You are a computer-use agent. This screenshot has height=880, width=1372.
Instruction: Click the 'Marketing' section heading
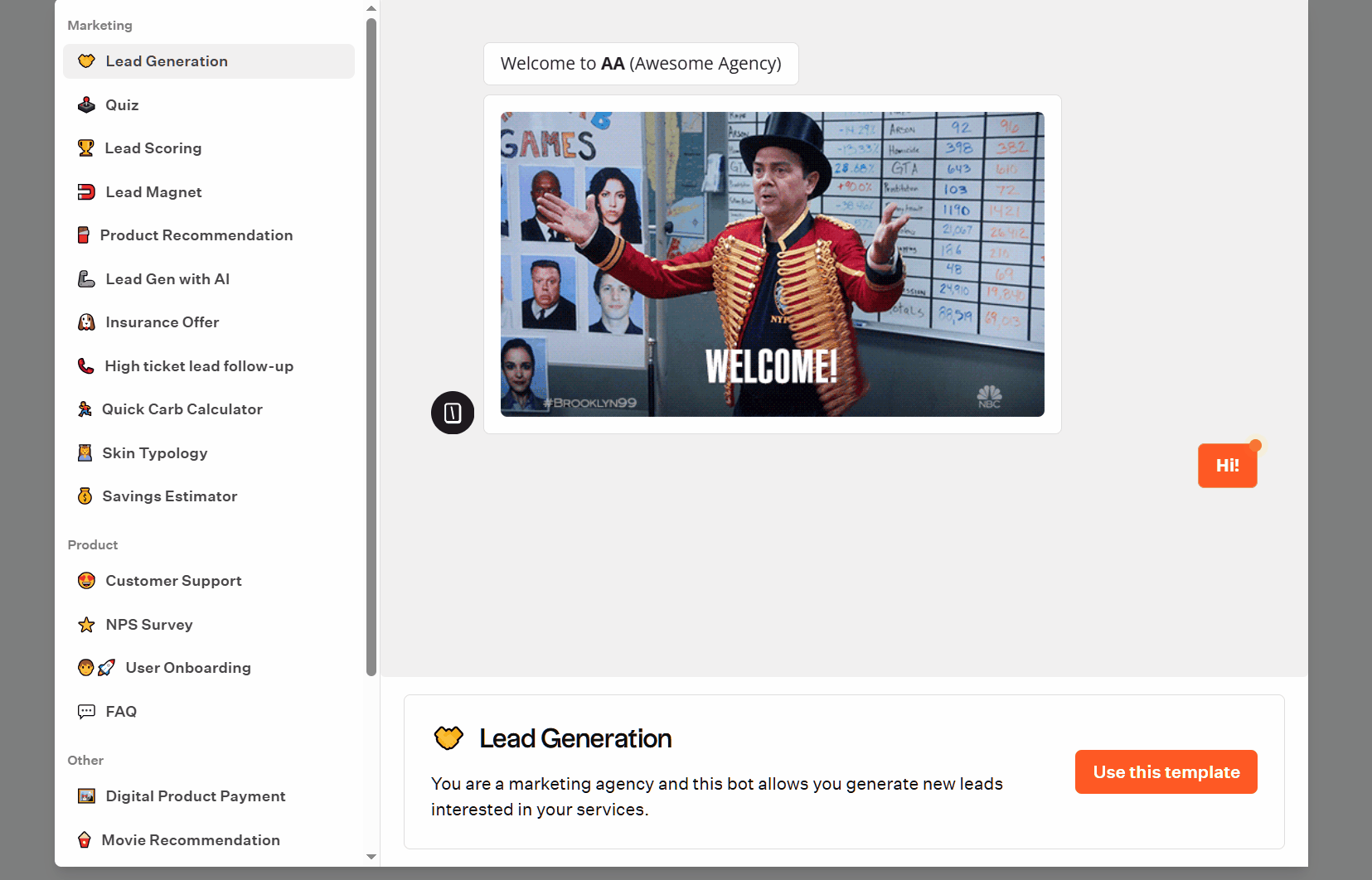[100, 26]
